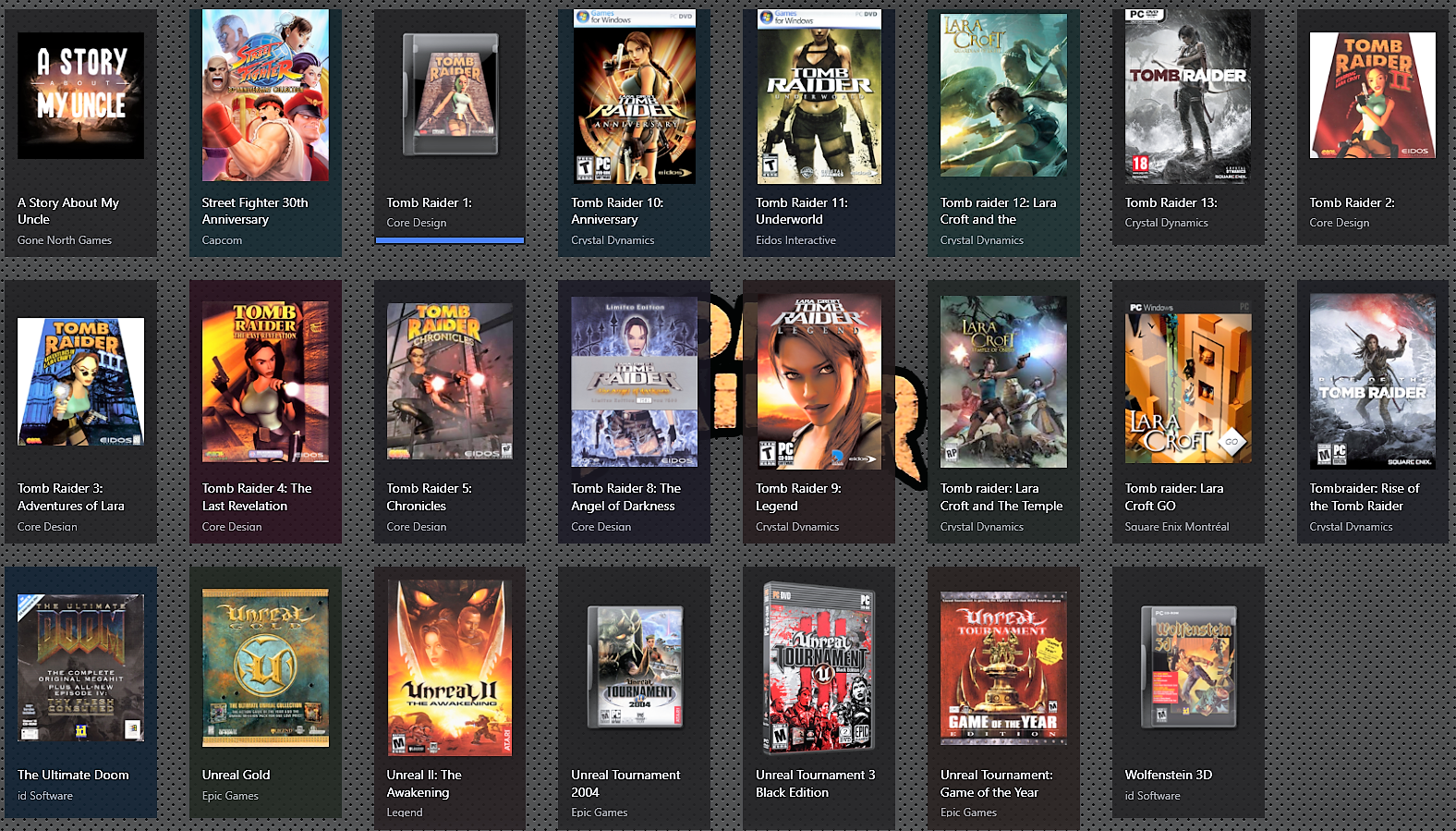Image resolution: width=1456 pixels, height=831 pixels.
Task: Open Tomb Raider 4 Last Revelation cover
Action: 265,382
